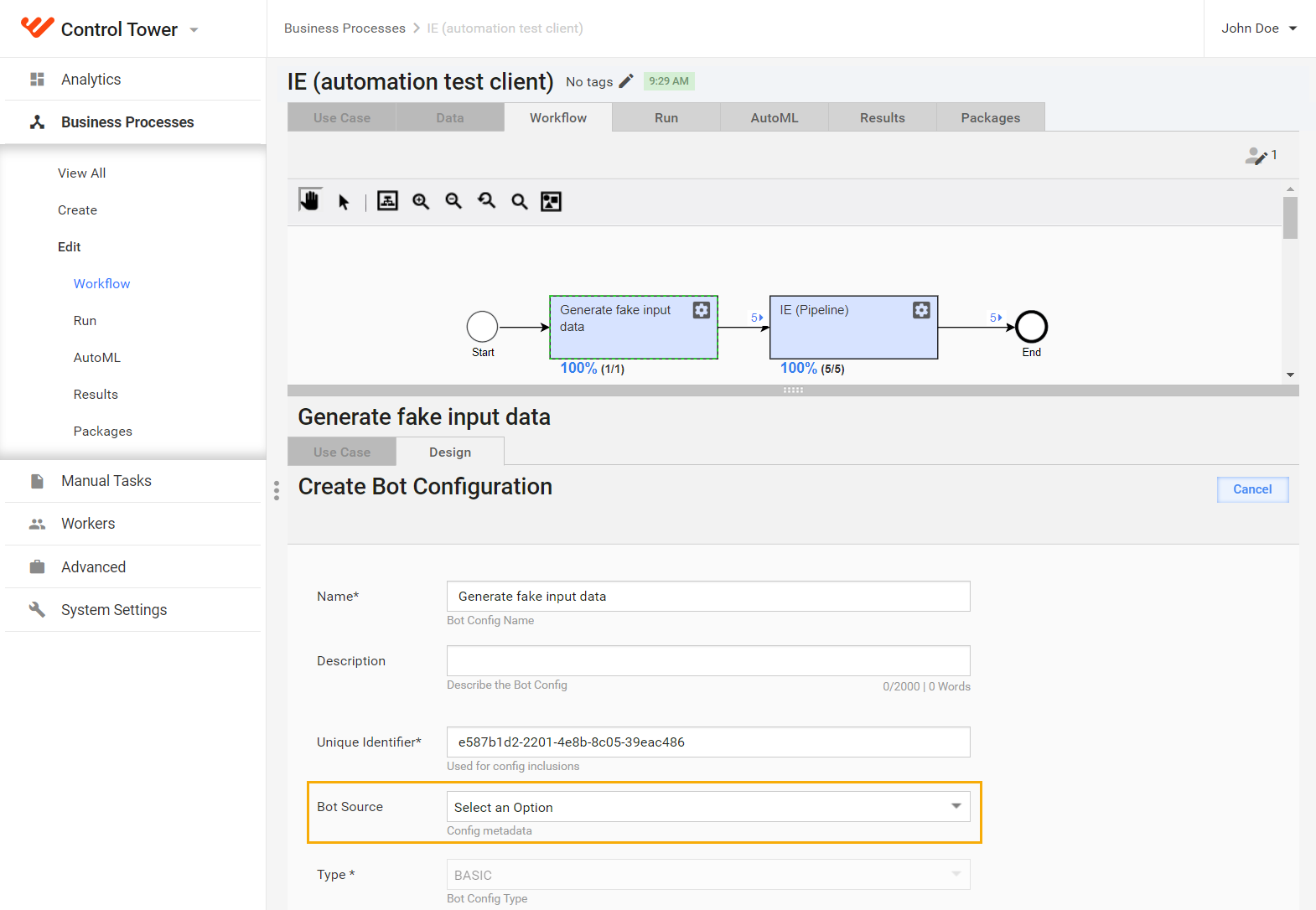Open the shapes overview icon
Viewport: 1316px width, 910px height.
551,201
